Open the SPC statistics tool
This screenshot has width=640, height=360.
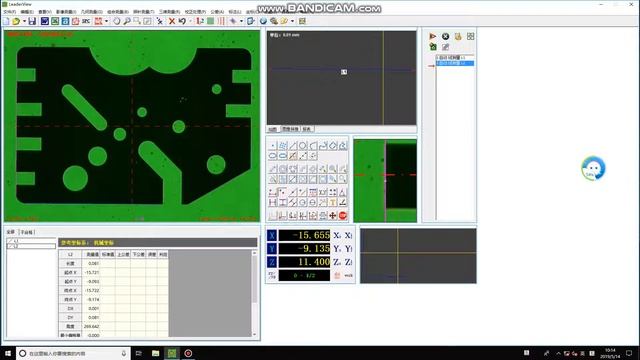click(x=86, y=21)
